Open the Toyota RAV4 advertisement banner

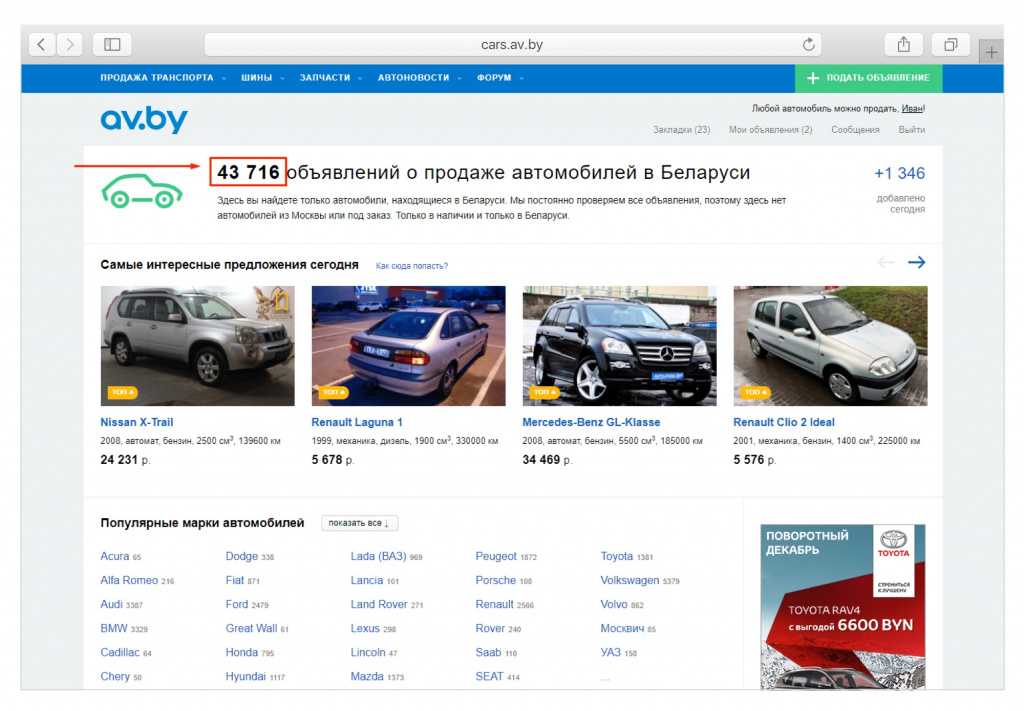click(842, 607)
